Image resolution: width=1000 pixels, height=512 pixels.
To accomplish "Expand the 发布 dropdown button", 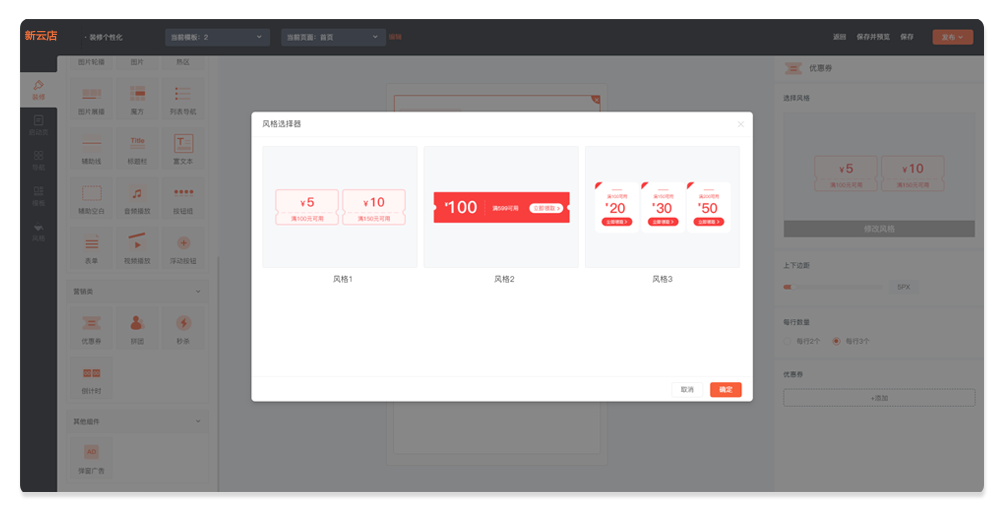I will pos(952,37).
